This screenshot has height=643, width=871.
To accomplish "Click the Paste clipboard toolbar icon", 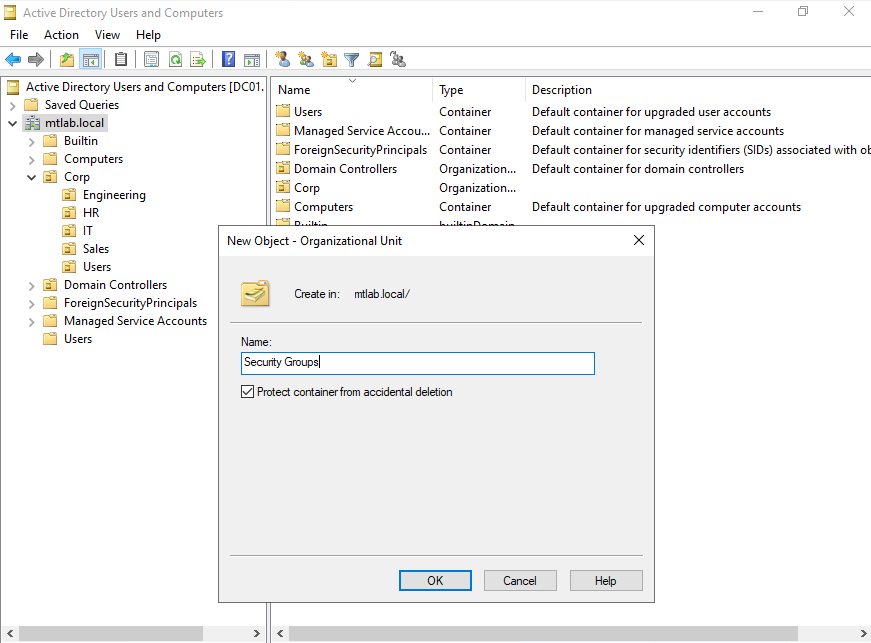I will point(121,59).
